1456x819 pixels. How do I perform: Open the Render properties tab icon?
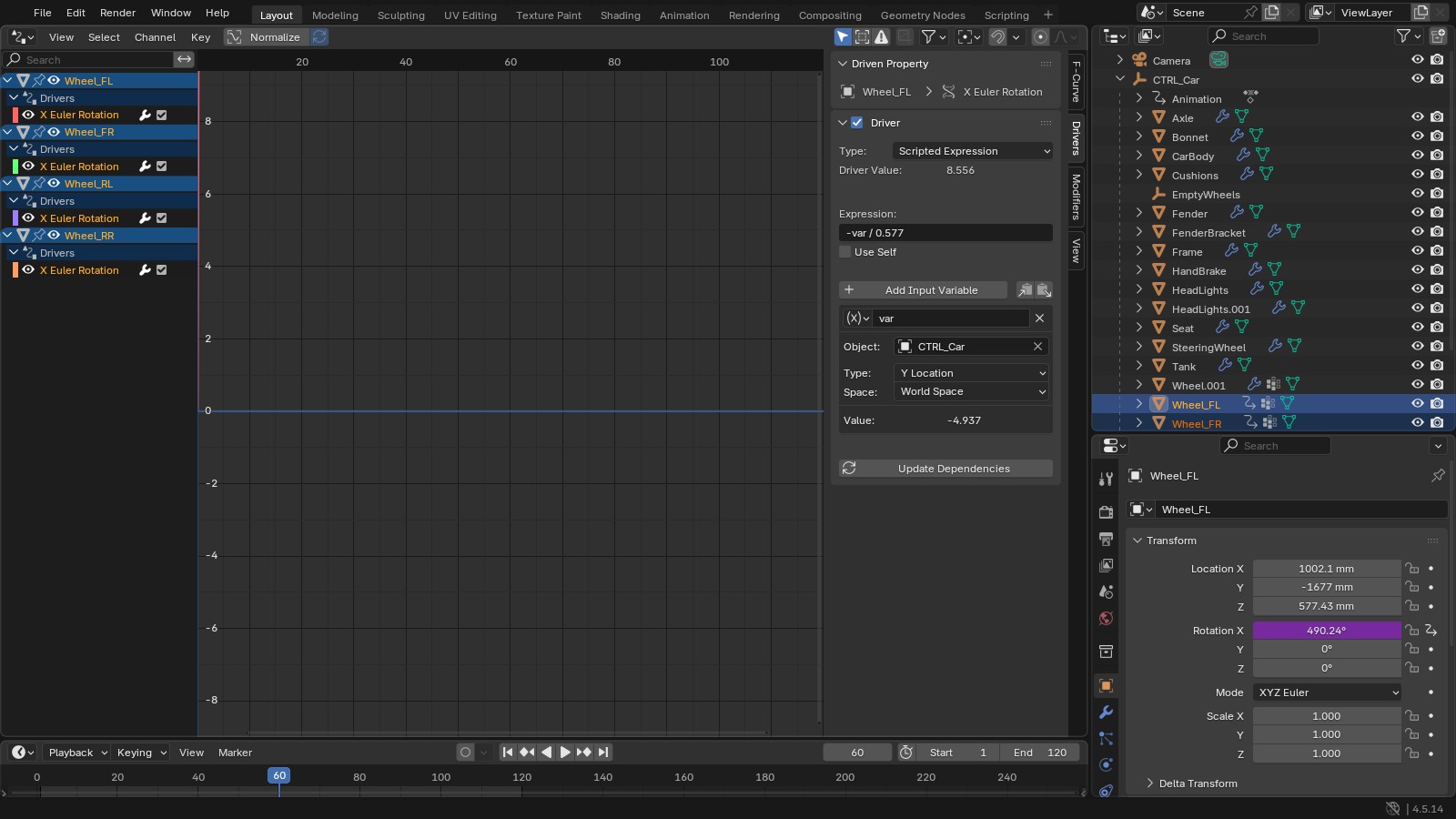(x=1106, y=512)
